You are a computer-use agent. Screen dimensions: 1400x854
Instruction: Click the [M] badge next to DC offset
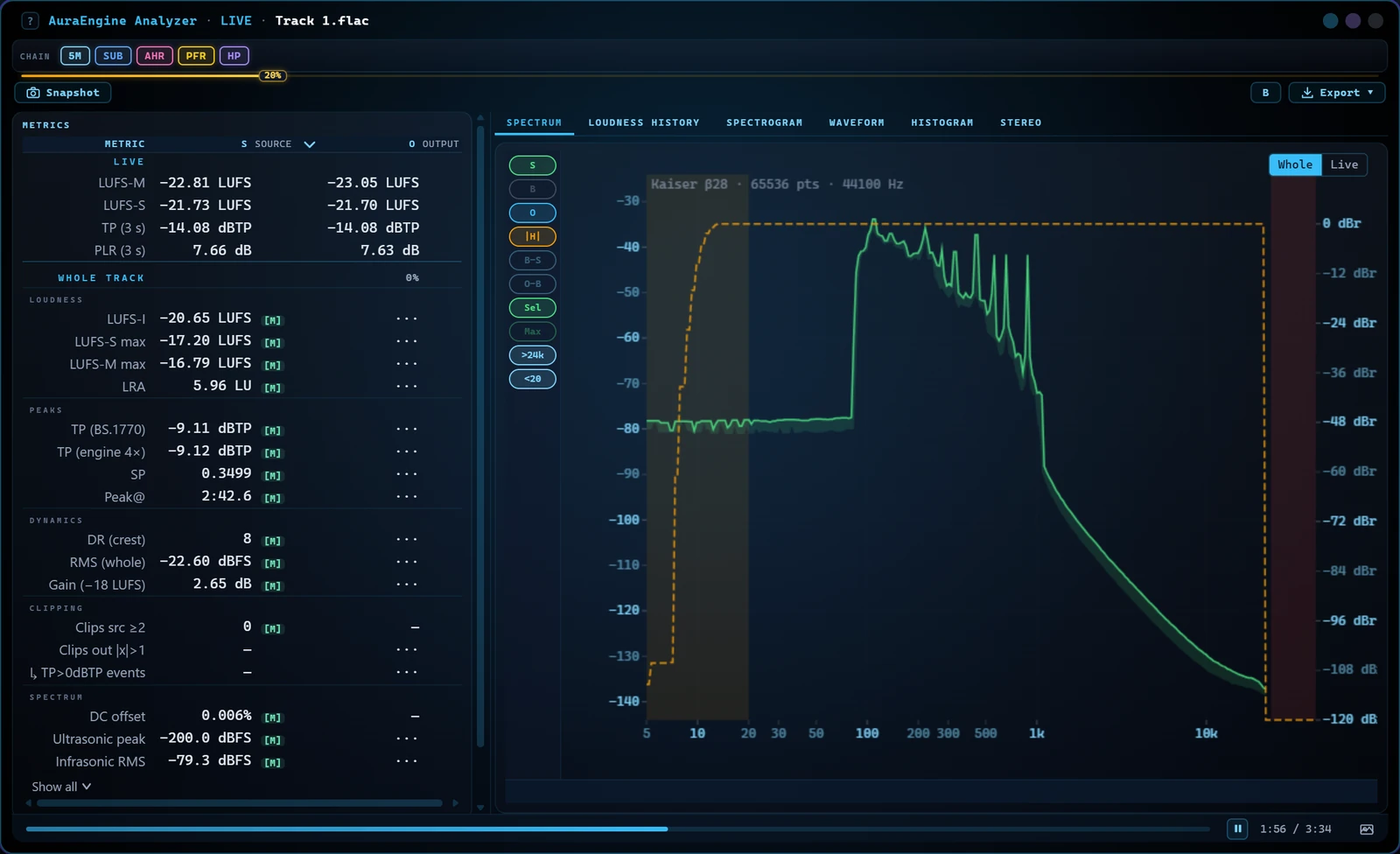(x=273, y=717)
